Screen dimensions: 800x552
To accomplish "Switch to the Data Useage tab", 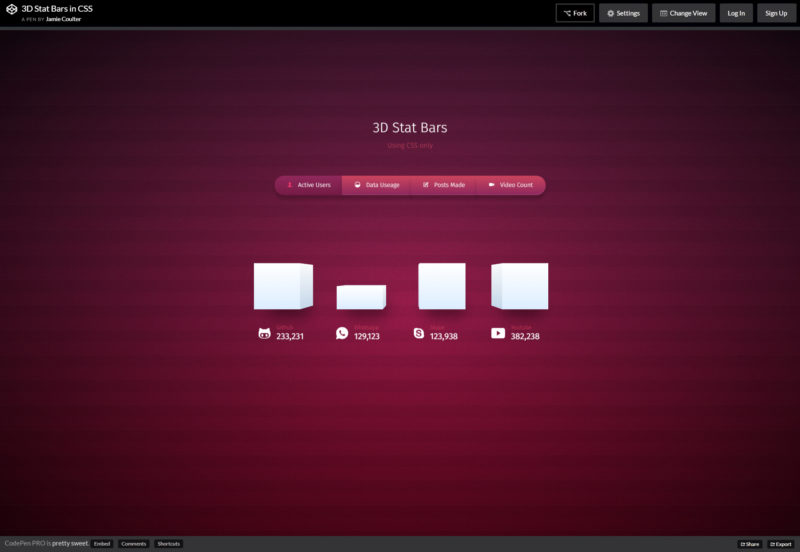I will click(376, 185).
